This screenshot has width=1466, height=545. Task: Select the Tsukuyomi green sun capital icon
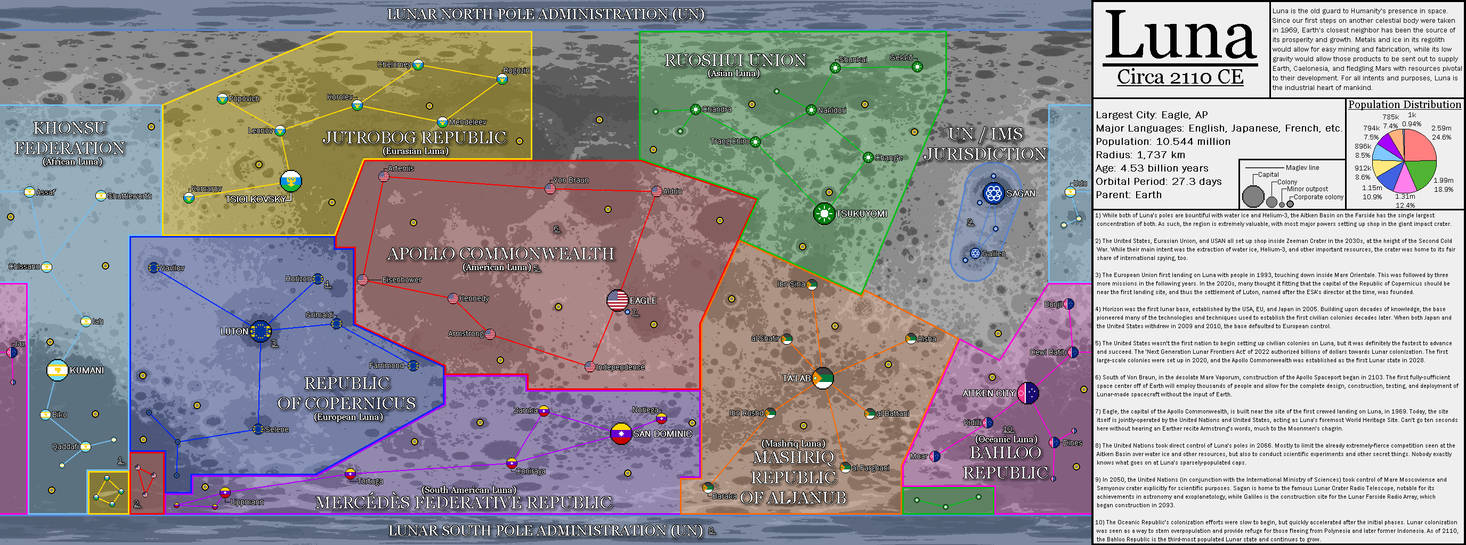824,212
